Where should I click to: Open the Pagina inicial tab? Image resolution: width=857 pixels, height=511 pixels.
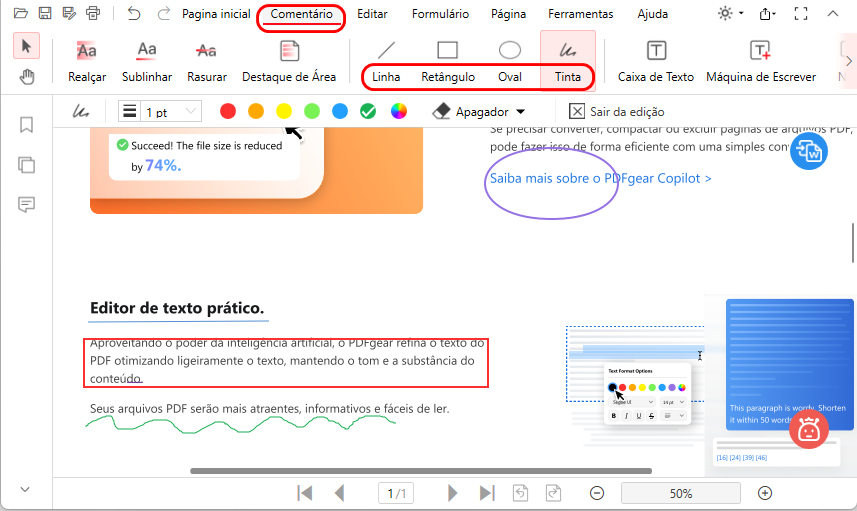coord(216,14)
